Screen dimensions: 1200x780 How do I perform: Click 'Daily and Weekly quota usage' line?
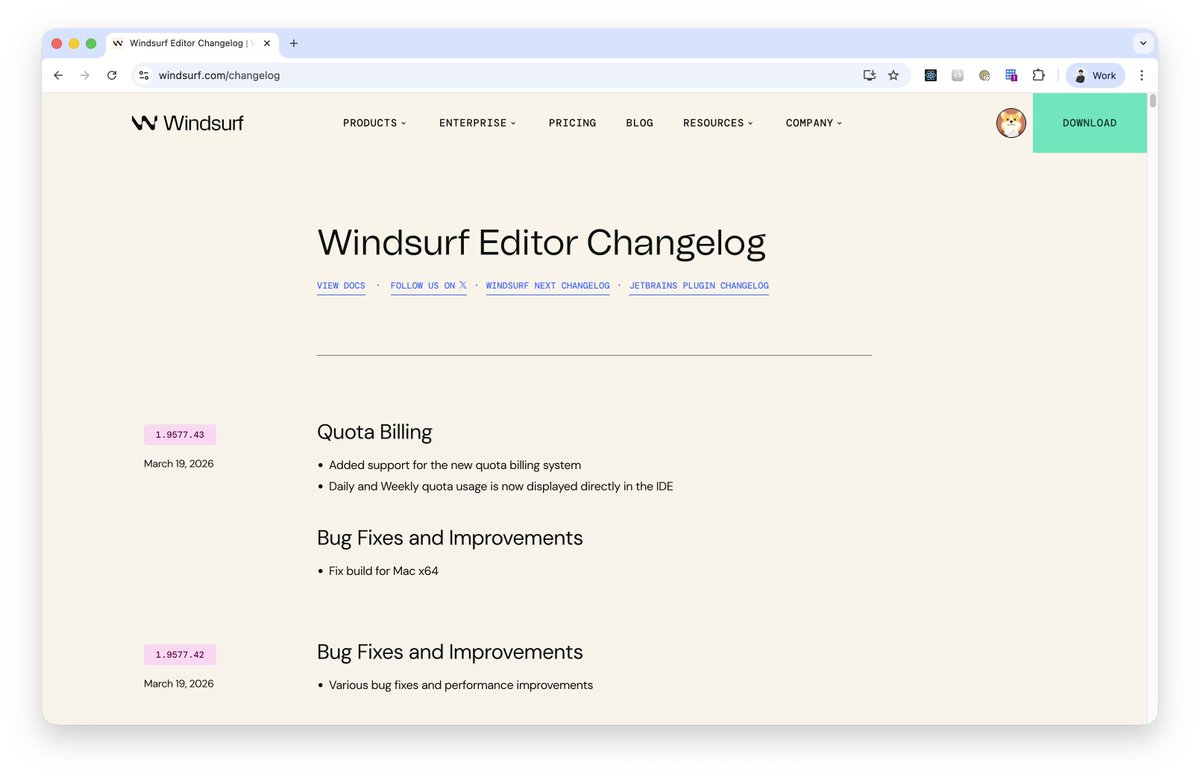click(x=501, y=486)
